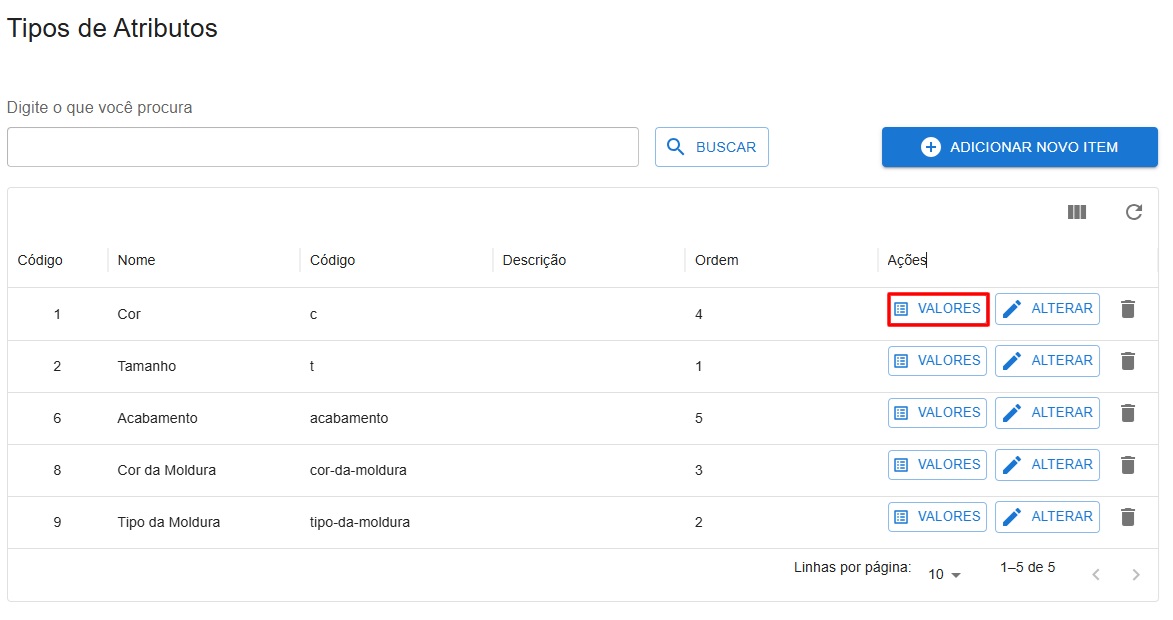Click BUSCAR to search
The image size is (1173, 620).
pos(711,147)
